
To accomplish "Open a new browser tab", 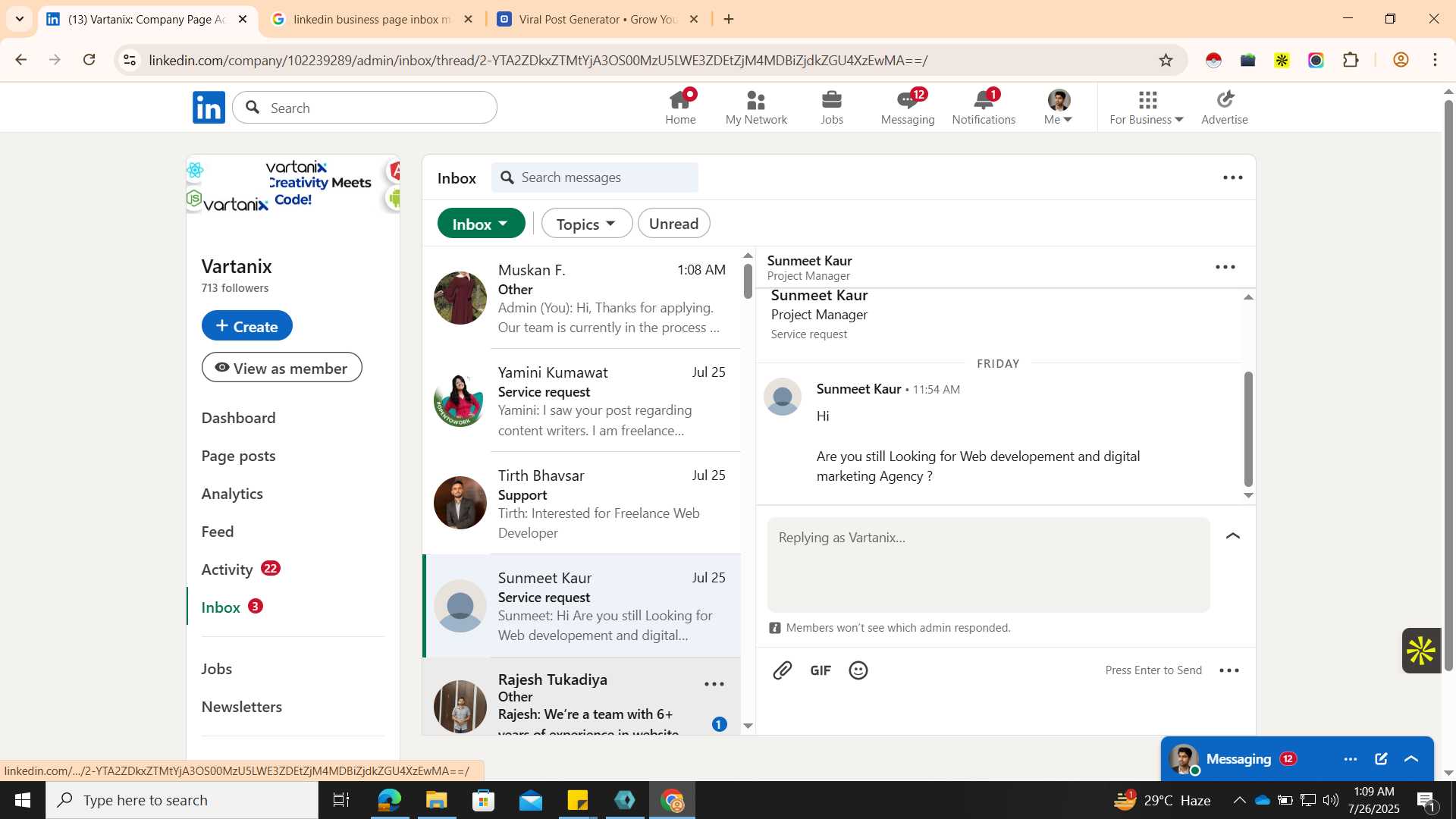I will tap(729, 19).
